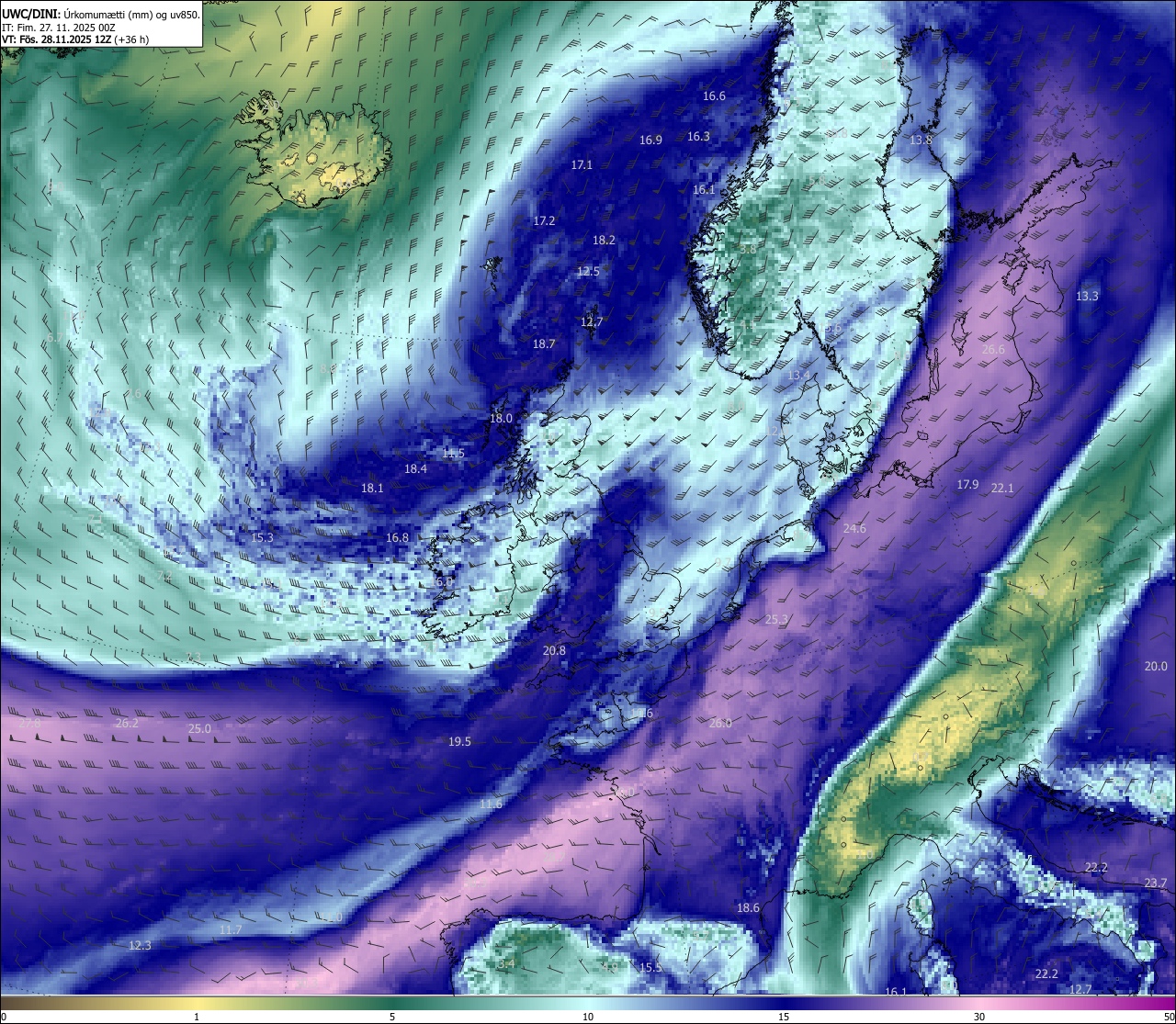1176x1024 pixels.
Task: Click the map value 20.0
Action: pos(1155,666)
